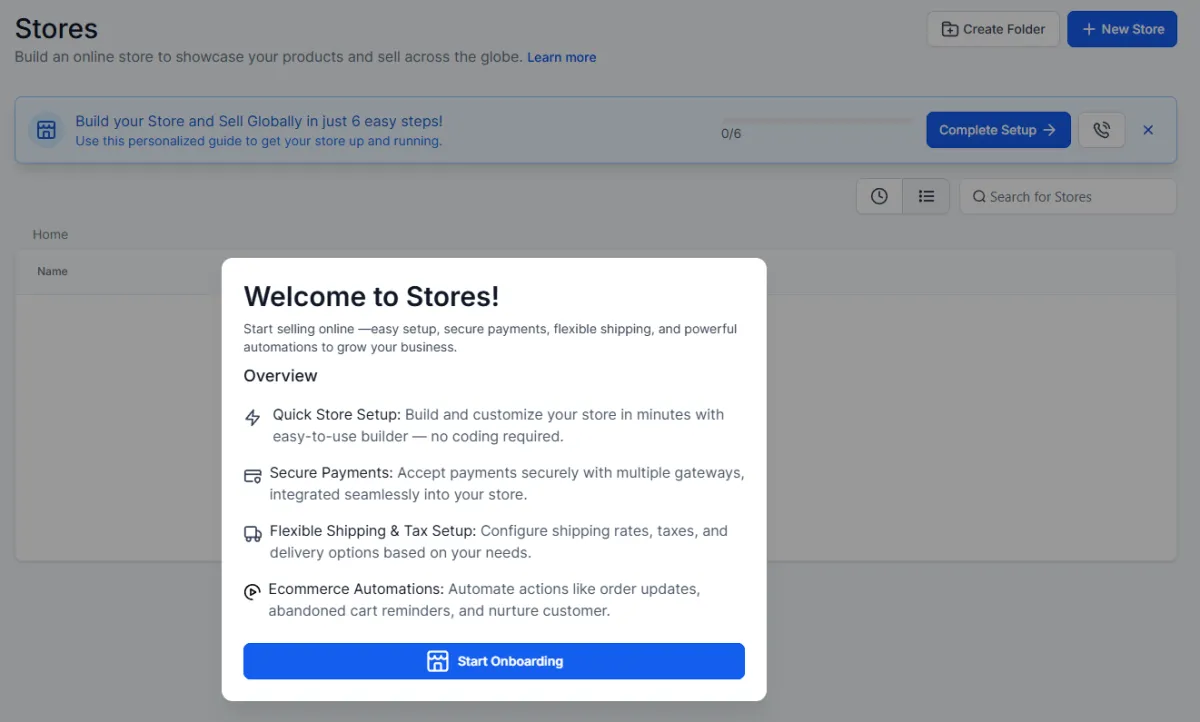Click the Ecommerce Automations play icon
Screen dimensions: 1200x722
click(252, 592)
